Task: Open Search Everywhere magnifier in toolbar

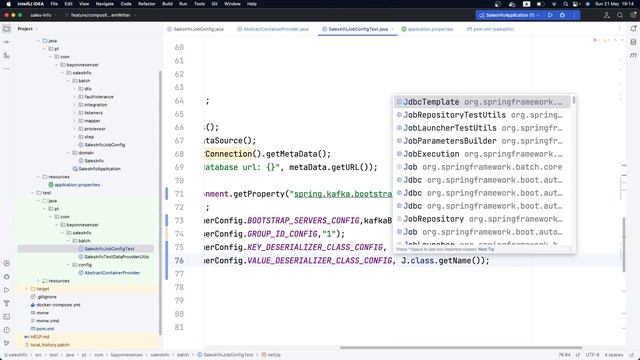Action: tap(620, 15)
